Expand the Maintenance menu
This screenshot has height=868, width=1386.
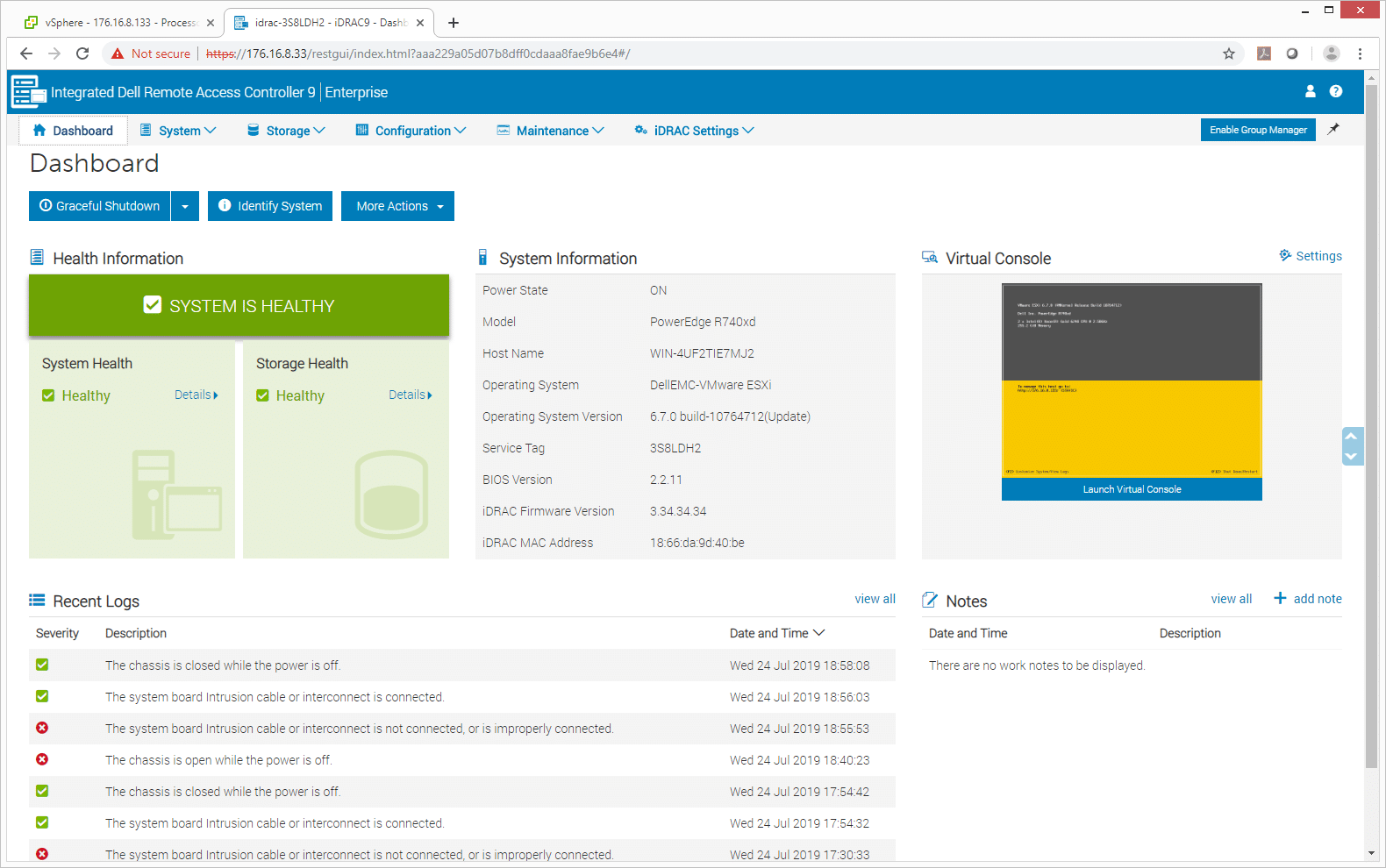point(551,131)
